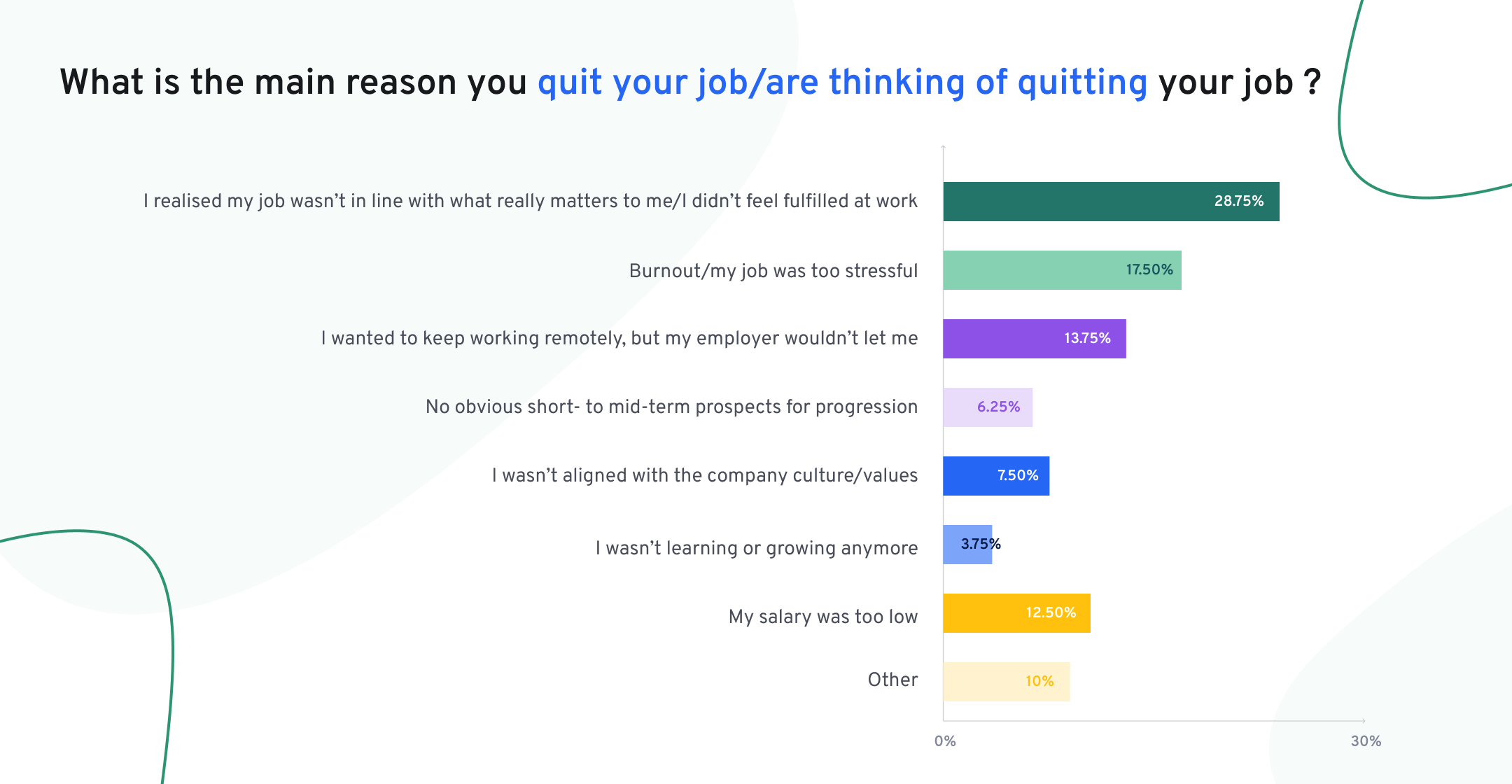The width and height of the screenshot is (1512, 784).
Task: Select the 'No obvious short- to mid-term prospects' label
Action: (x=671, y=407)
